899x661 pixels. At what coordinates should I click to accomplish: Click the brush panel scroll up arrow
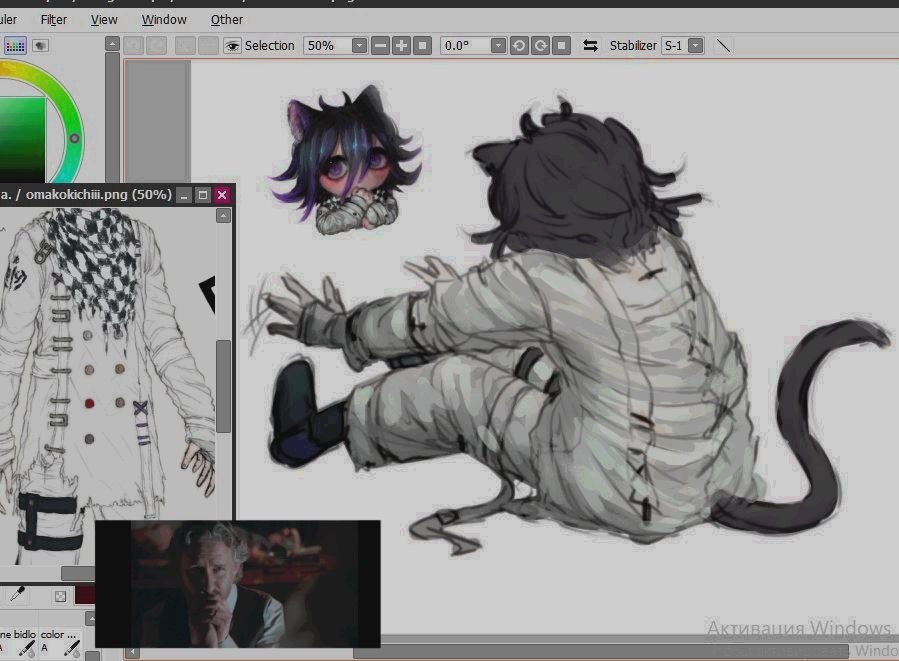[x=90, y=619]
